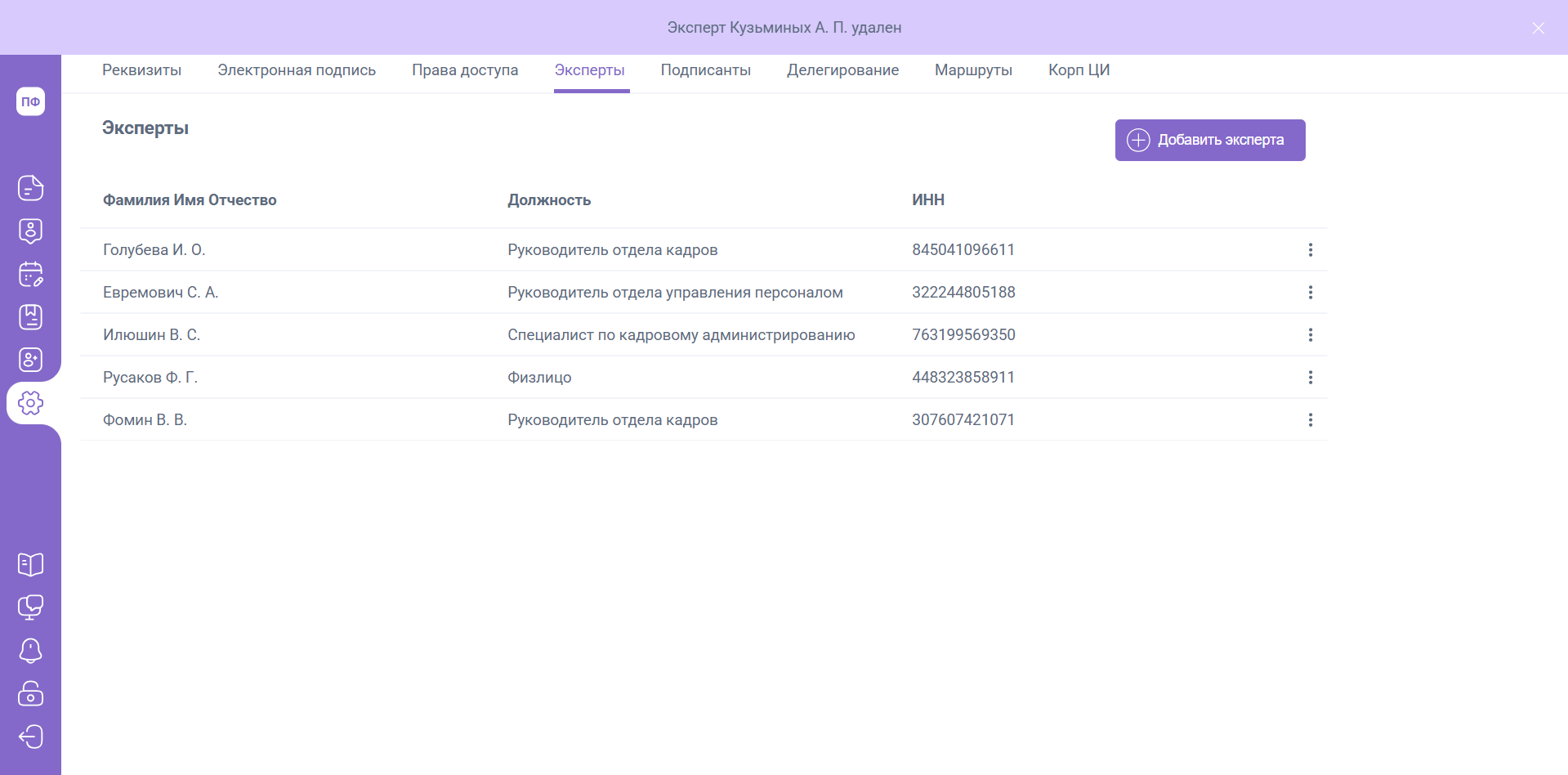1568x775 pixels.
Task: Expand the three-dot menu for Фомин В. В.
Action: point(1310,420)
